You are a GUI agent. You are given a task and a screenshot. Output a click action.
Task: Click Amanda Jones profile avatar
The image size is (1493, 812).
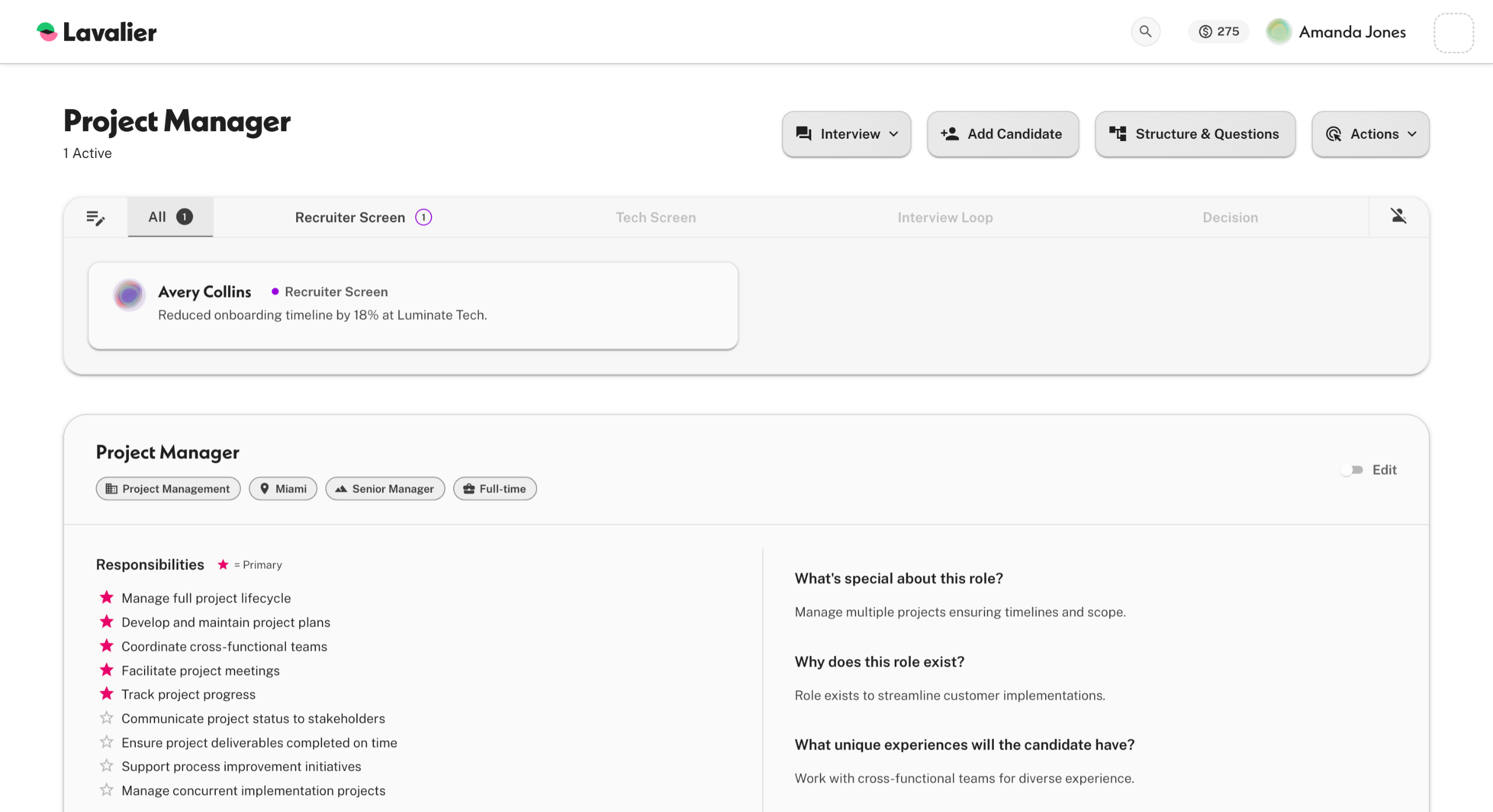point(1278,31)
